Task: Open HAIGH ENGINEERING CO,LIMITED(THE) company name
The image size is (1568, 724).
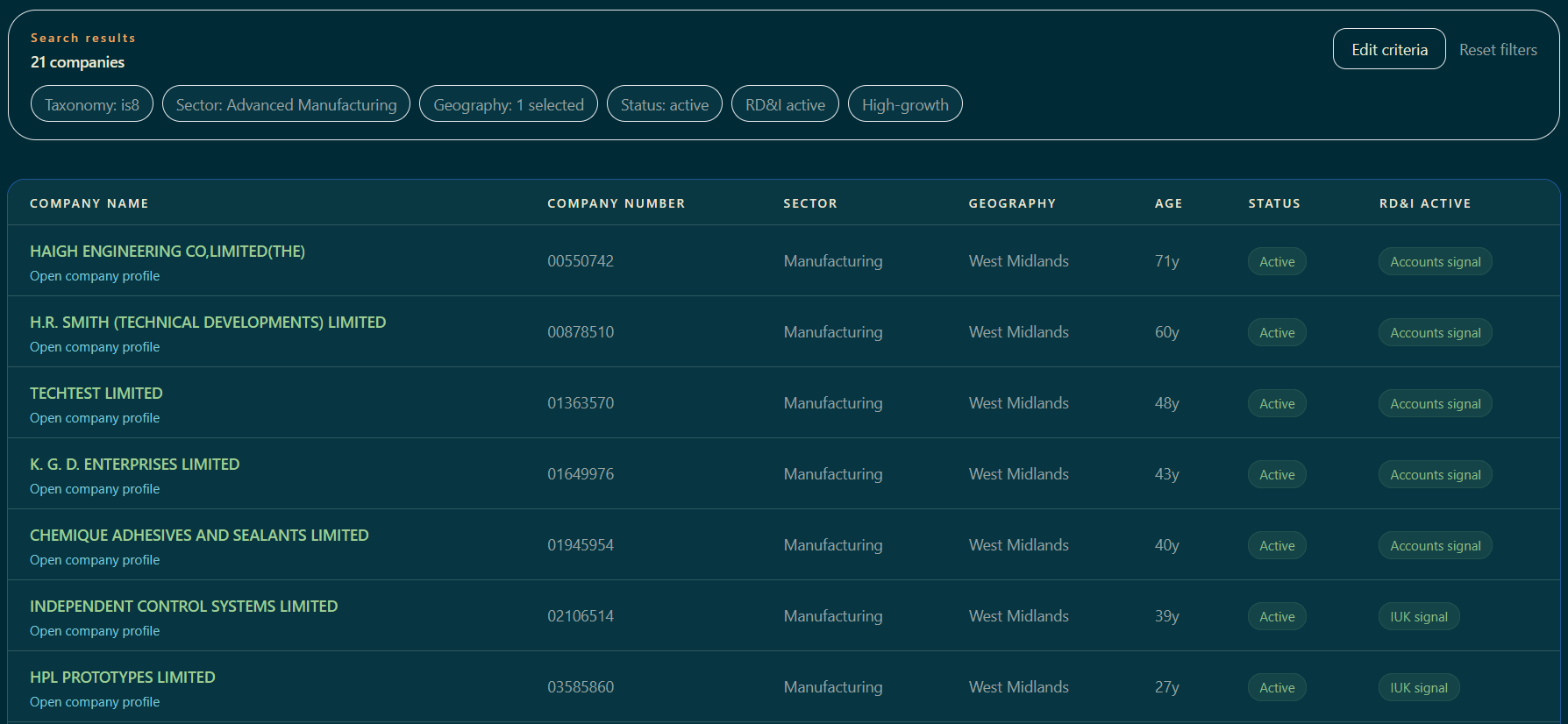Action: tap(167, 252)
